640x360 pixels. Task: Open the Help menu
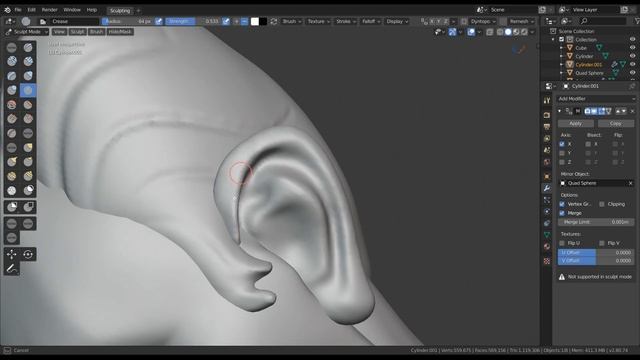pyautogui.click(x=92, y=10)
